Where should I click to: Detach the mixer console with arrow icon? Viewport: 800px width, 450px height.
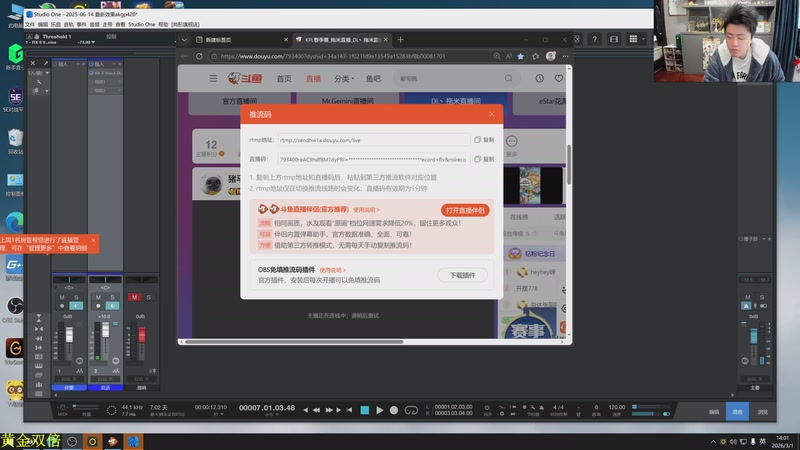tap(45, 63)
